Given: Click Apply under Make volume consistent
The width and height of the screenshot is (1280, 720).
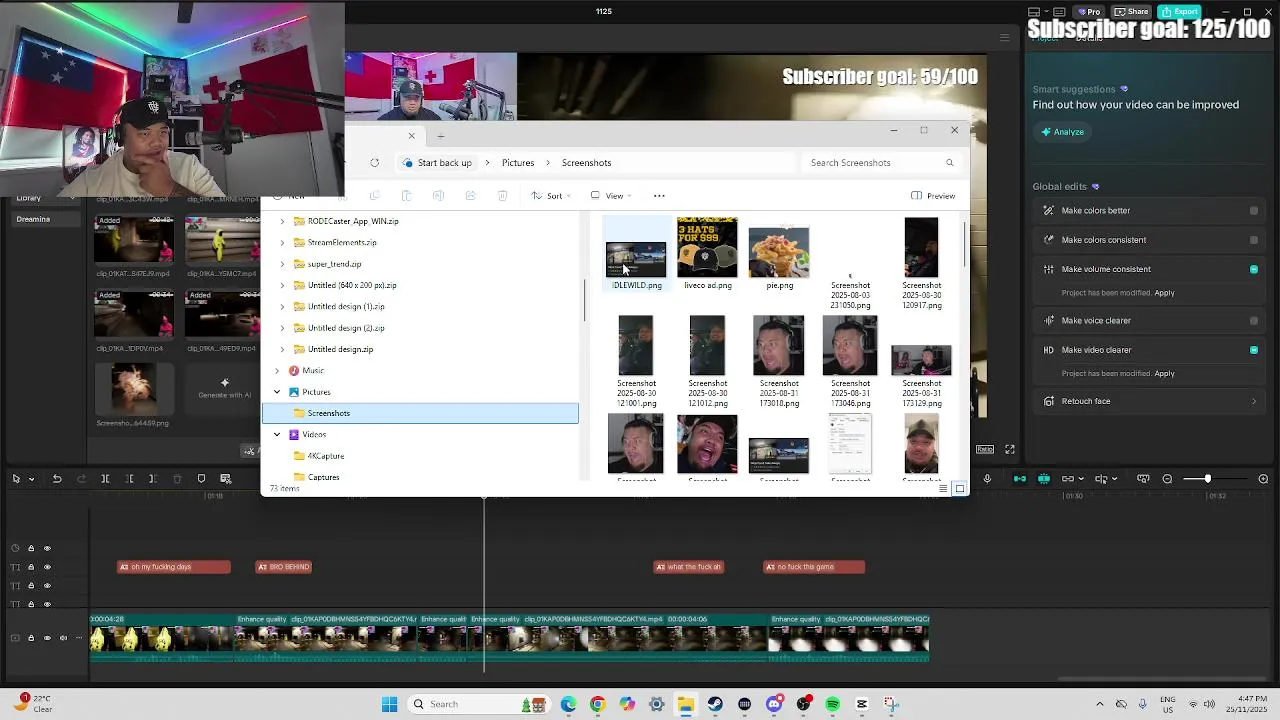Looking at the screenshot, I should point(1164,293).
